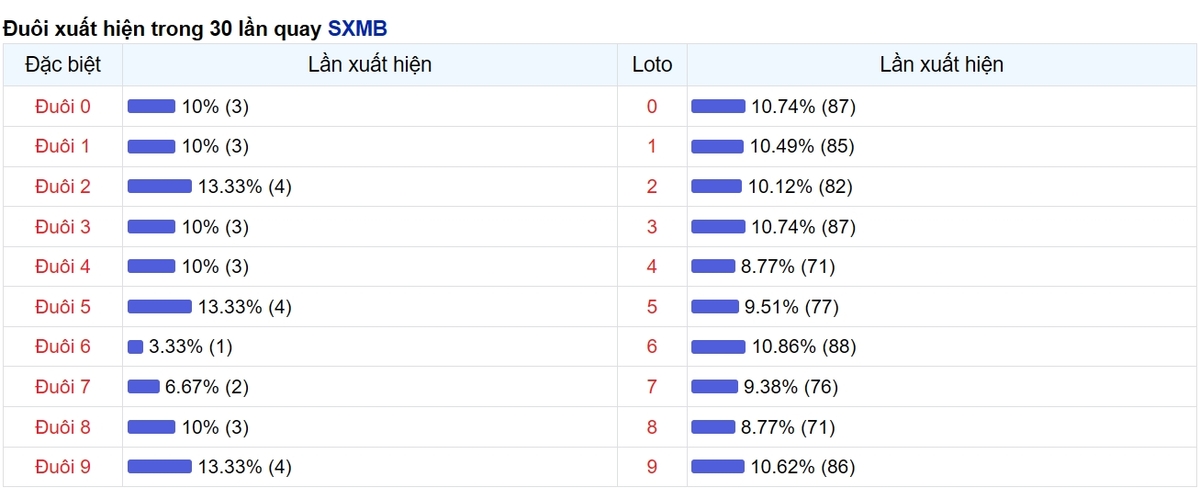Click the Loto 2 bar showing 10.12%
The width and height of the screenshot is (1200, 488).
click(x=717, y=186)
